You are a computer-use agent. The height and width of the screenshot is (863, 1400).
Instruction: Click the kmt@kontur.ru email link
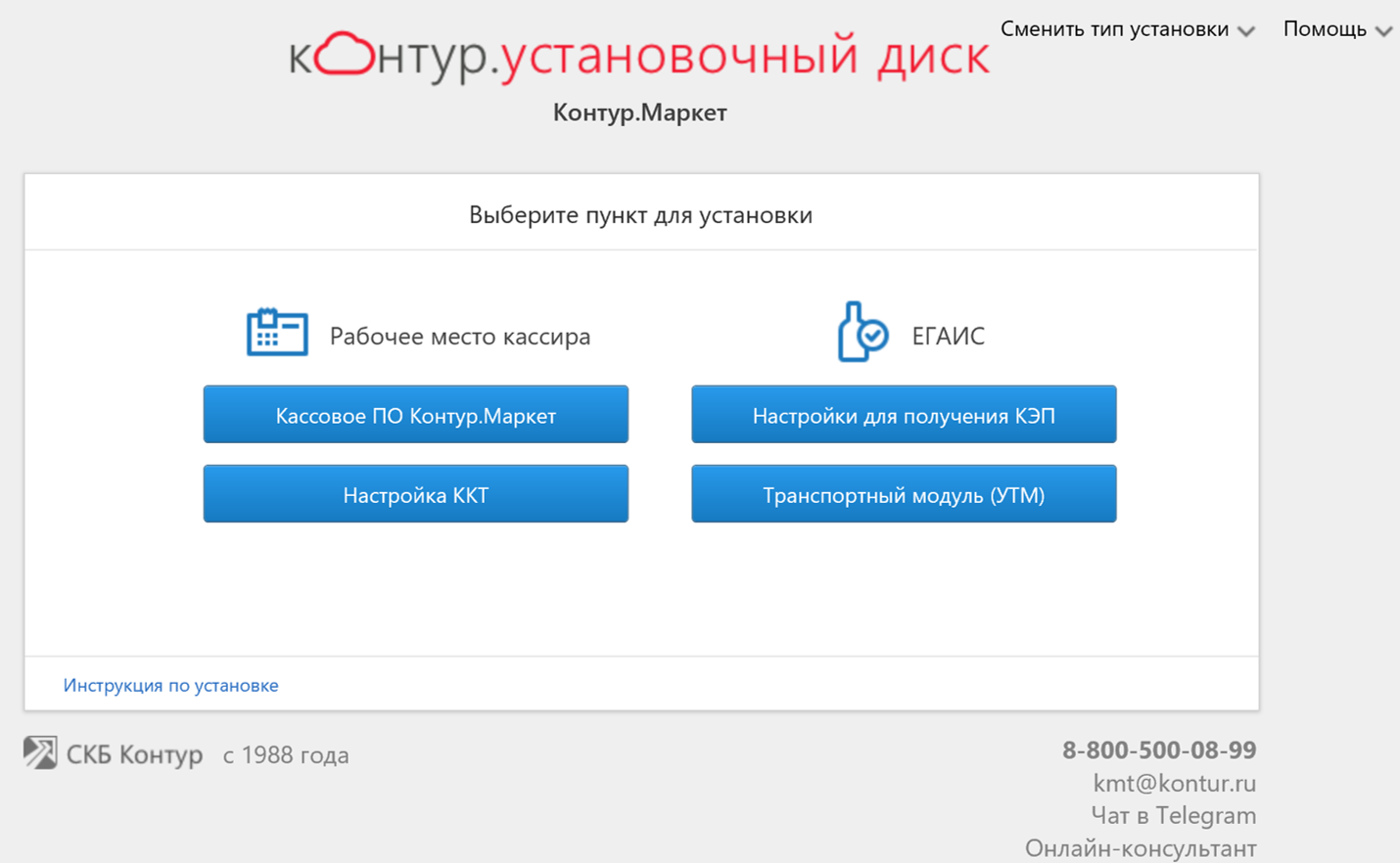pos(1174,783)
